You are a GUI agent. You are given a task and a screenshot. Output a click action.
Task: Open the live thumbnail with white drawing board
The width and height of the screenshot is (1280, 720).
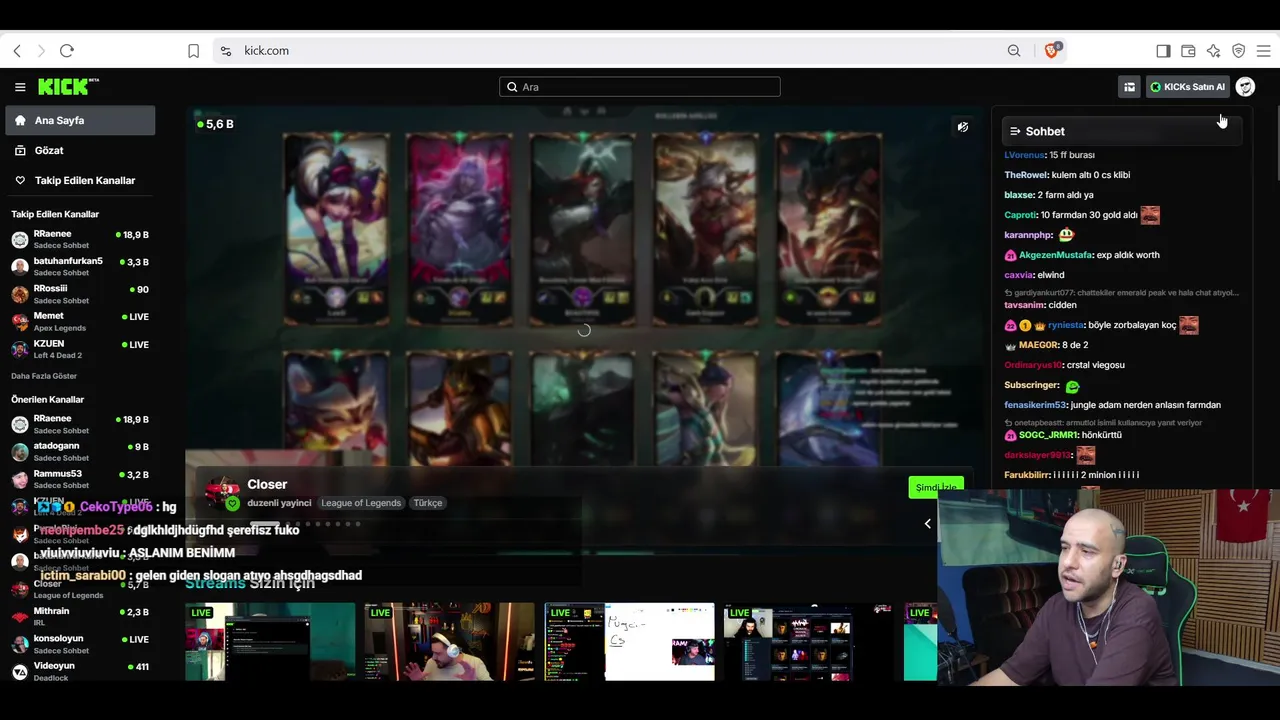[x=630, y=642]
